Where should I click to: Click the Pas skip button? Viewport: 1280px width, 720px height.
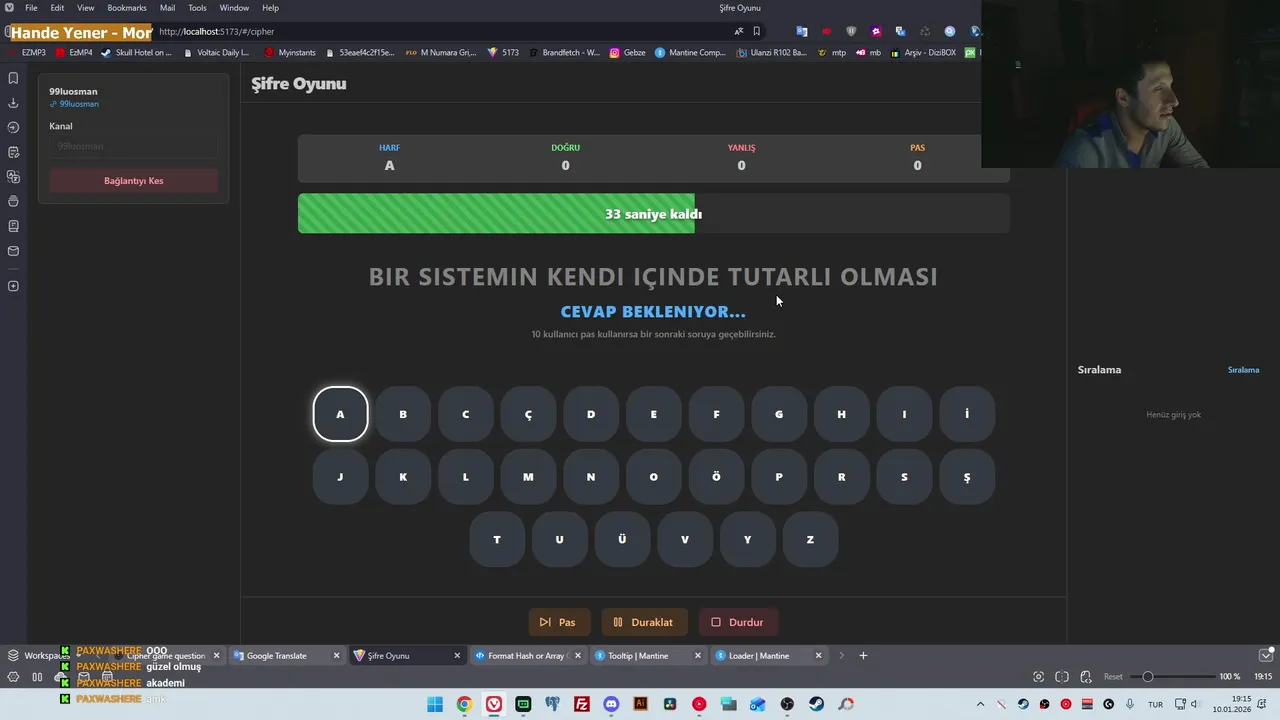pyautogui.click(x=559, y=622)
